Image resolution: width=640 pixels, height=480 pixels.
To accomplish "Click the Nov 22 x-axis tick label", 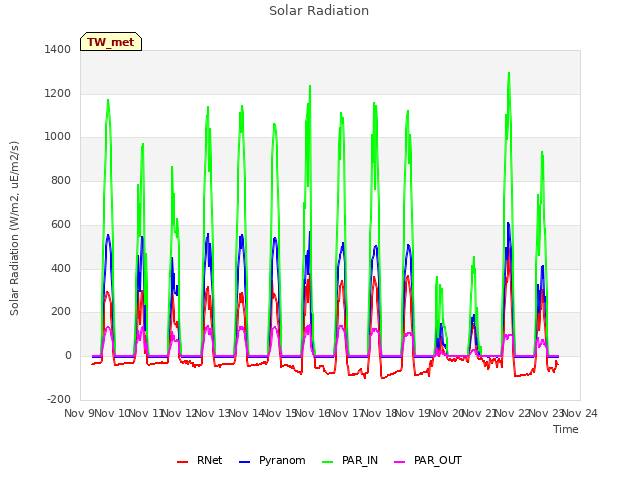I will tap(513, 413).
